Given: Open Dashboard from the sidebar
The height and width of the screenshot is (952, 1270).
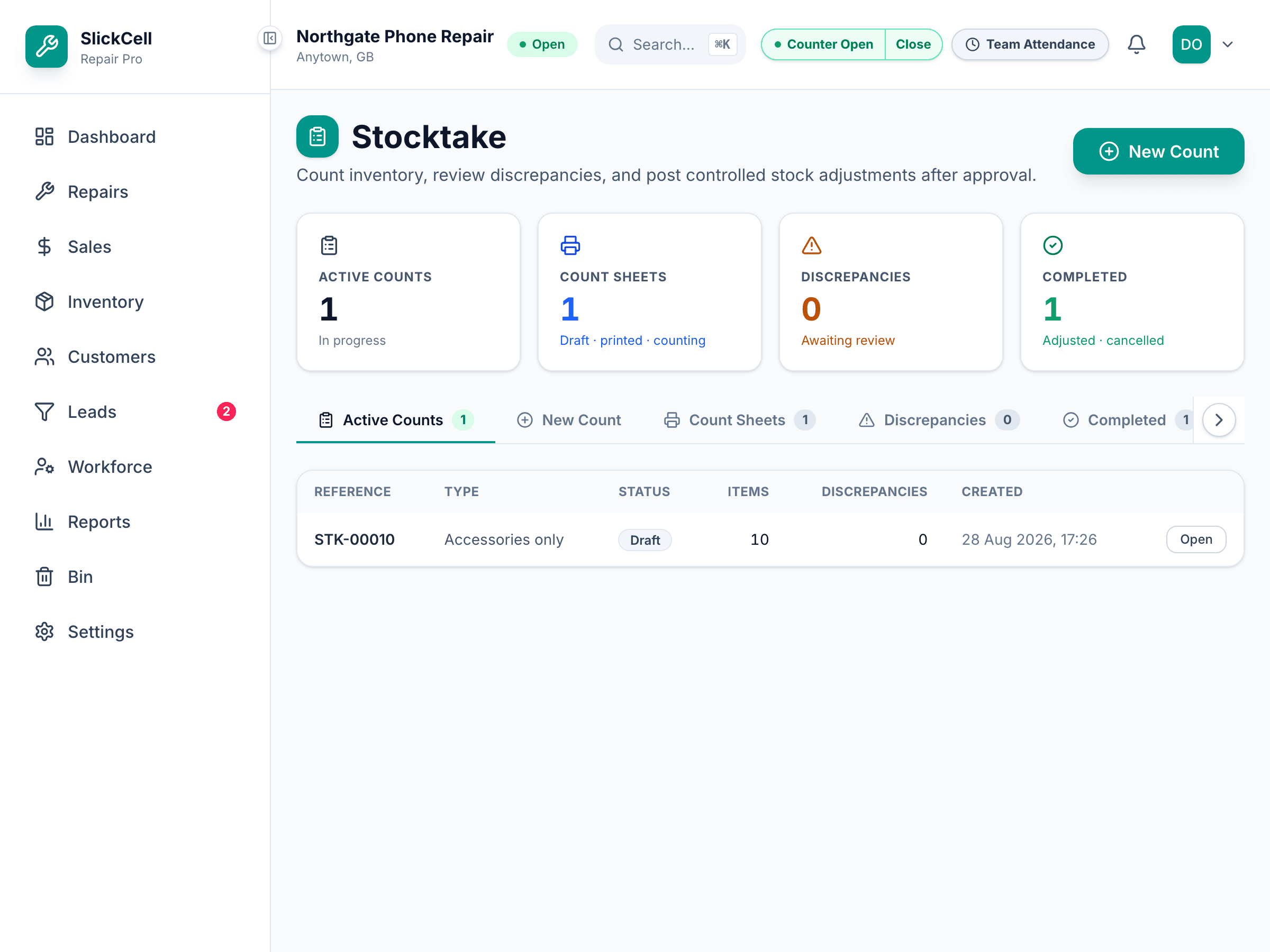Looking at the screenshot, I should tap(135, 136).
